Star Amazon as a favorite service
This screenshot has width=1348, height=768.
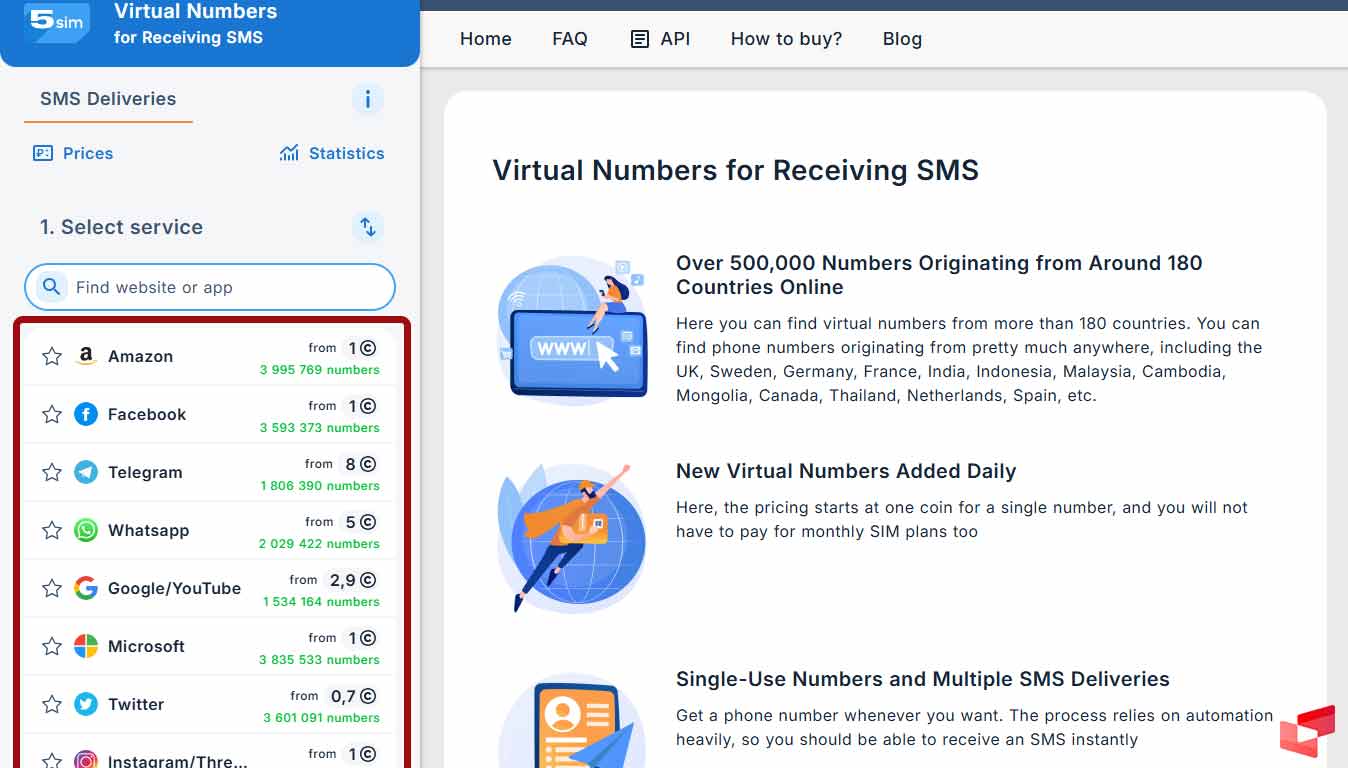click(52, 356)
